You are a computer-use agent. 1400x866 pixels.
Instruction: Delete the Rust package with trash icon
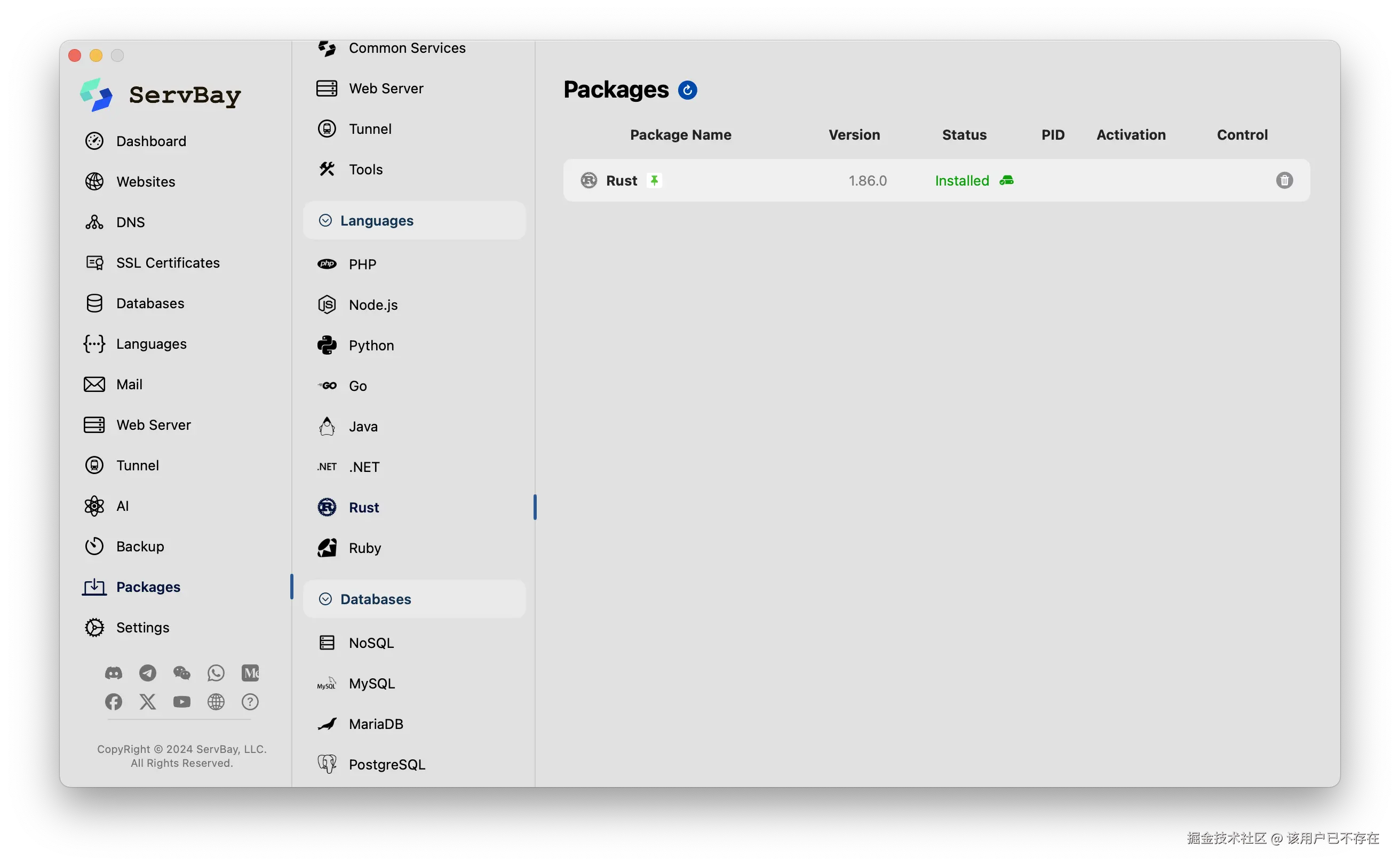click(1284, 180)
